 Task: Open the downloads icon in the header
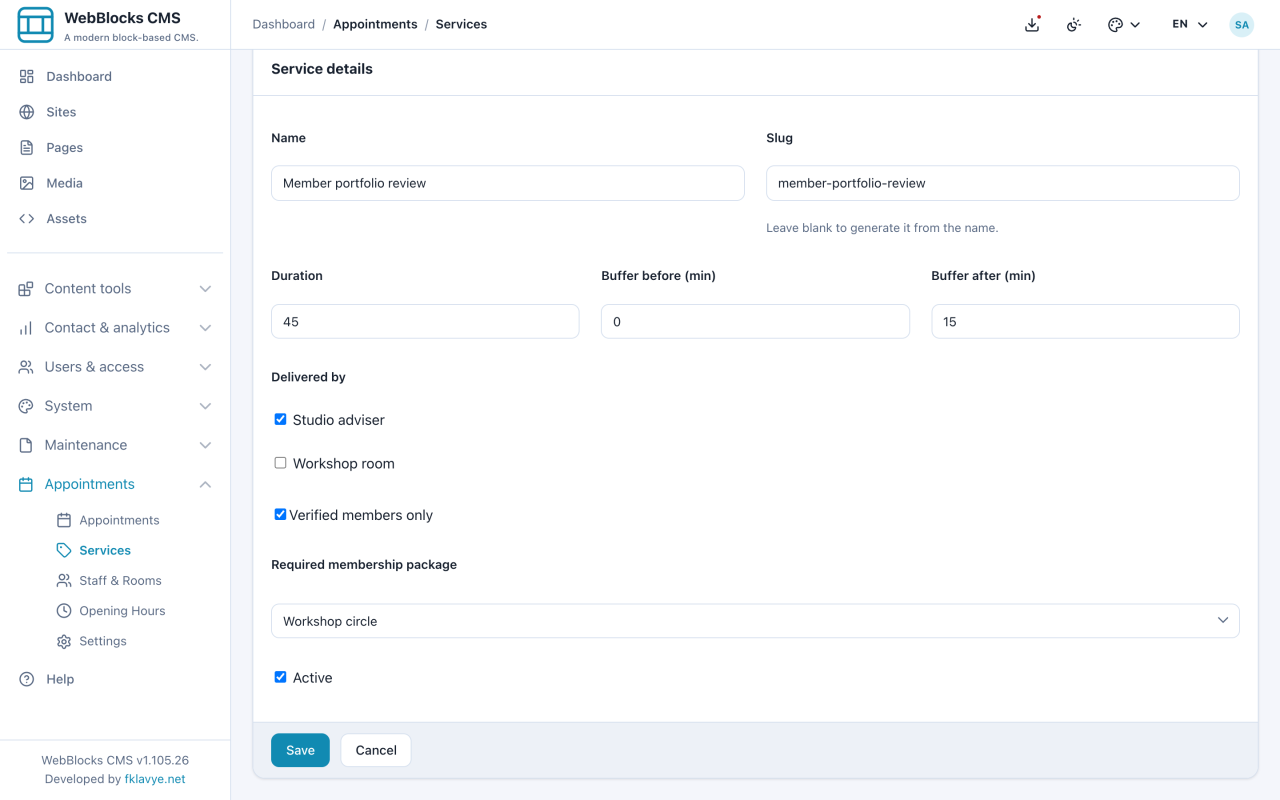click(x=1032, y=25)
